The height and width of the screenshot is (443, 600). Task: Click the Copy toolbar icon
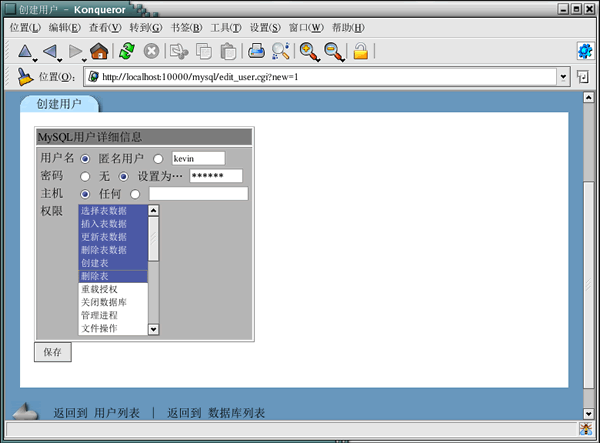point(204,51)
